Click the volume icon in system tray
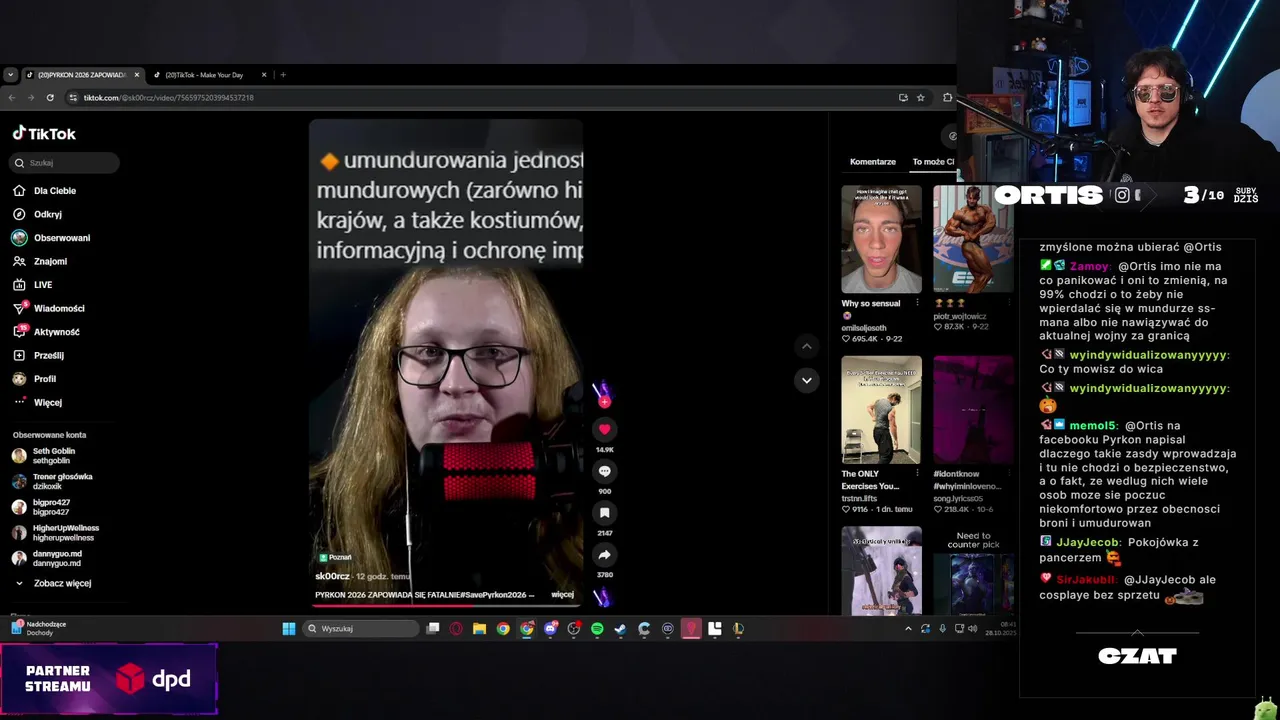Viewport: 1280px width, 720px height. point(972,629)
